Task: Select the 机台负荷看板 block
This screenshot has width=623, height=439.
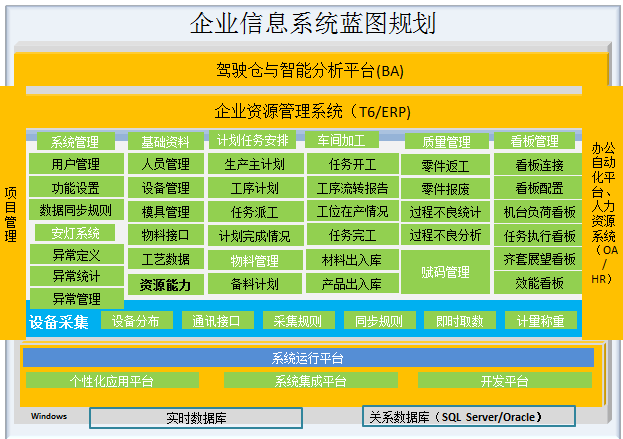Action: coord(539,211)
